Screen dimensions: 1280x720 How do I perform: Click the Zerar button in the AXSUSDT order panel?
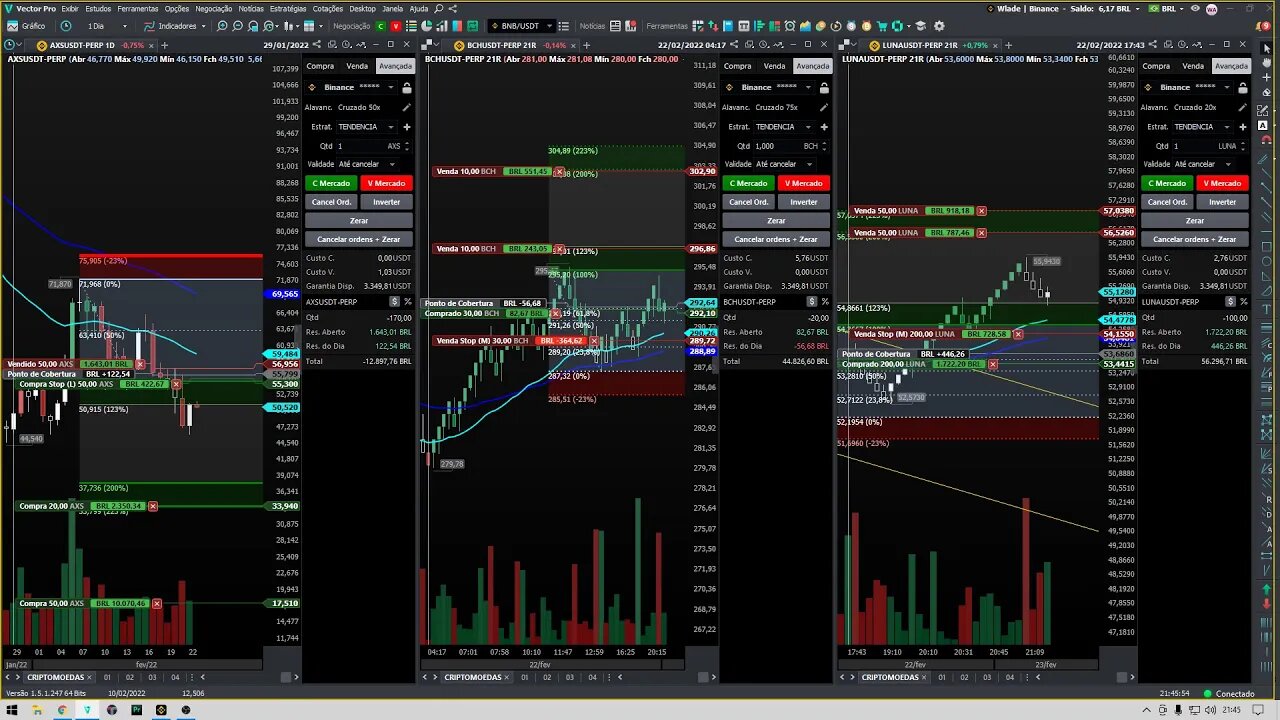coord(359,221)
